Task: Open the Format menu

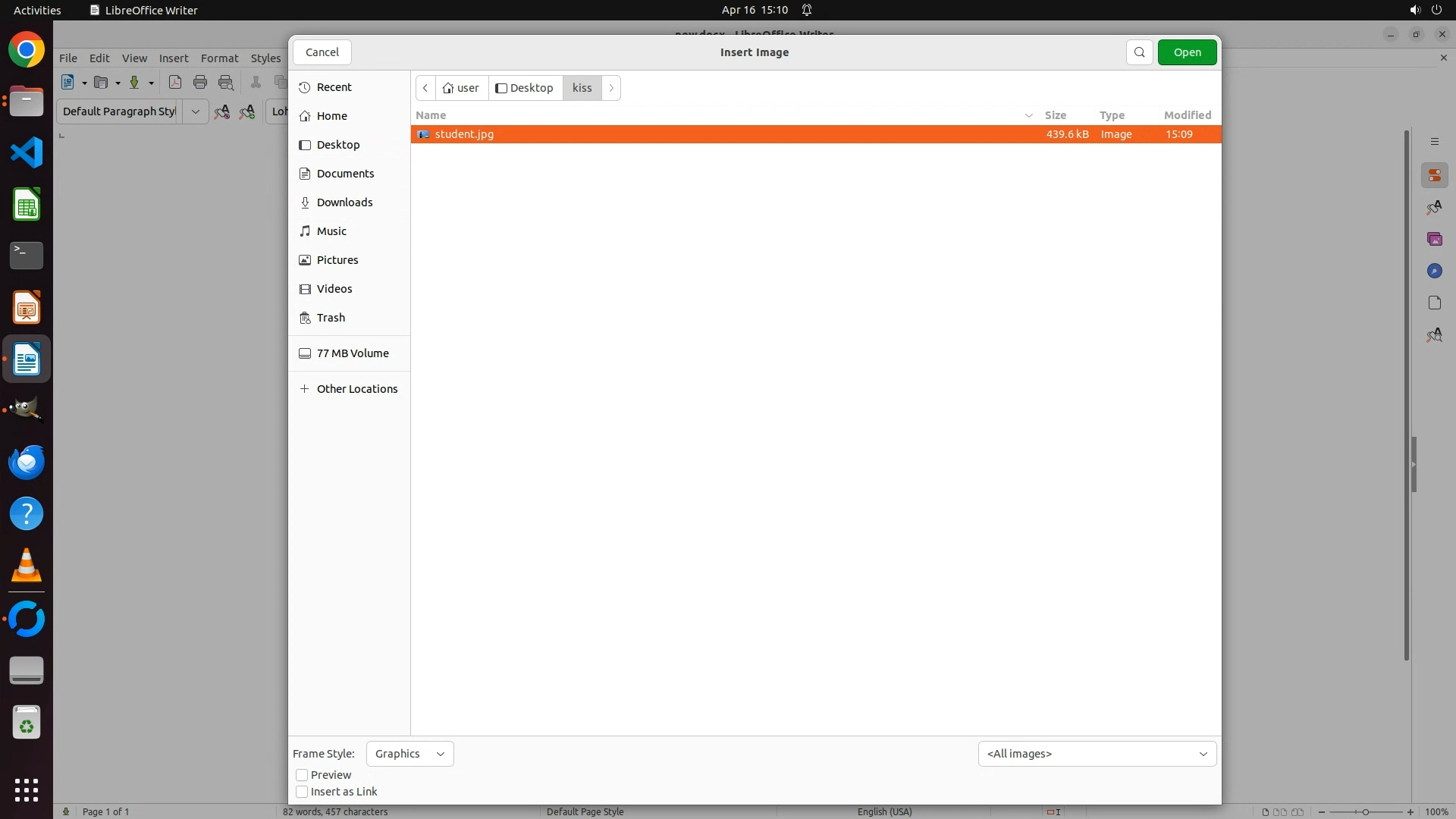Action: click(219, 58)
